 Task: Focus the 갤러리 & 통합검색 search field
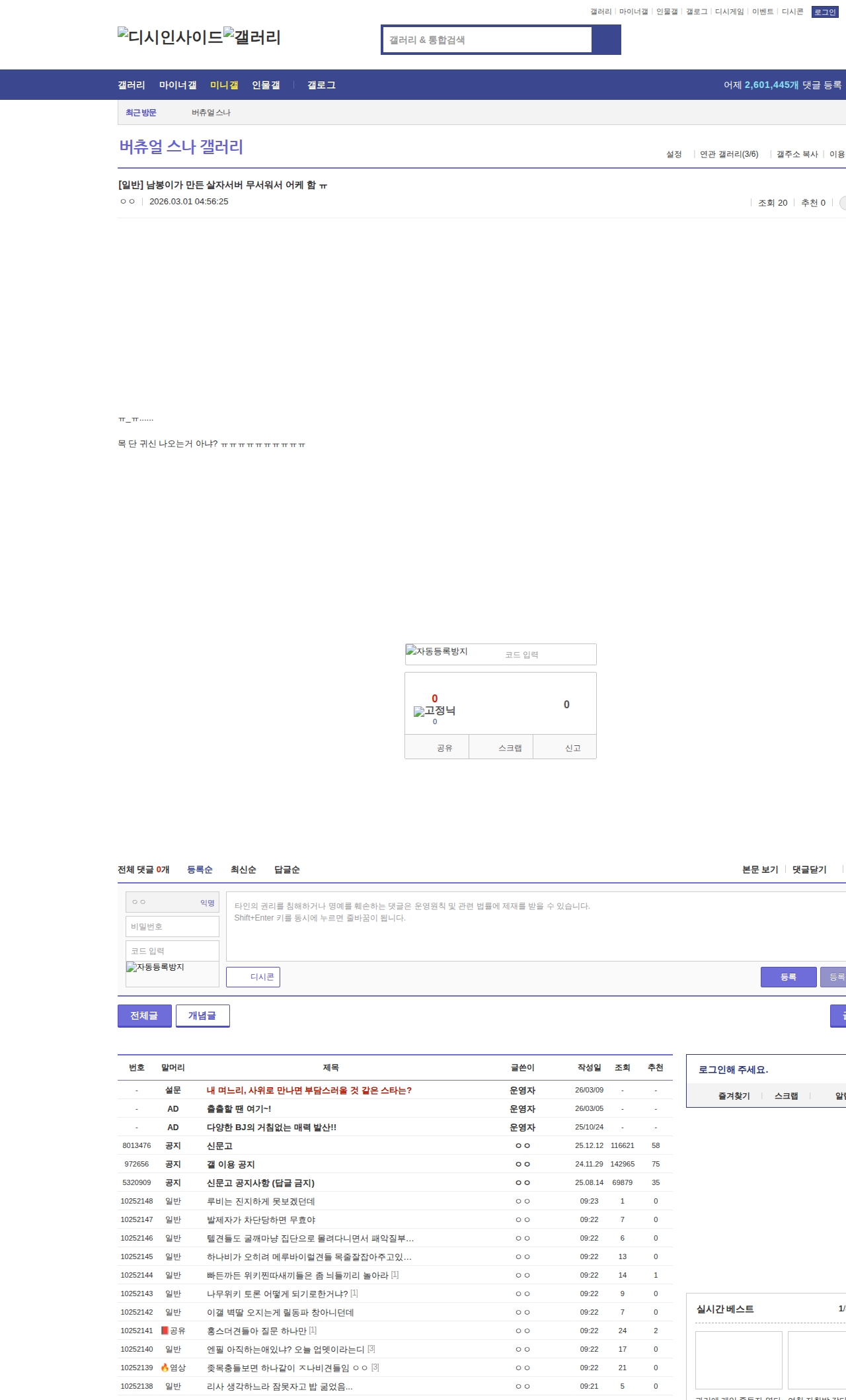point(487,40)
